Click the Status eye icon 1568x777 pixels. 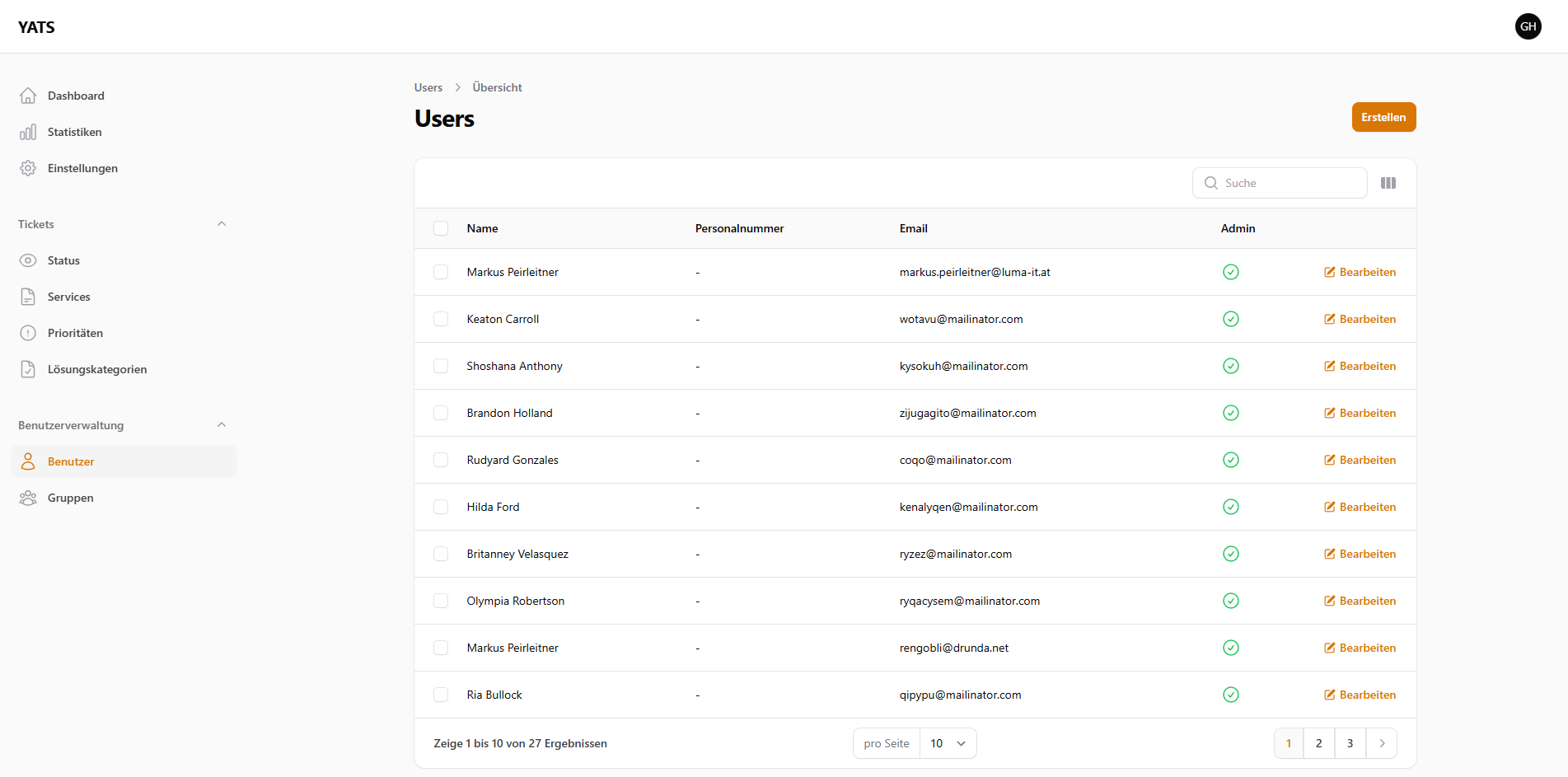coord(28,260)
